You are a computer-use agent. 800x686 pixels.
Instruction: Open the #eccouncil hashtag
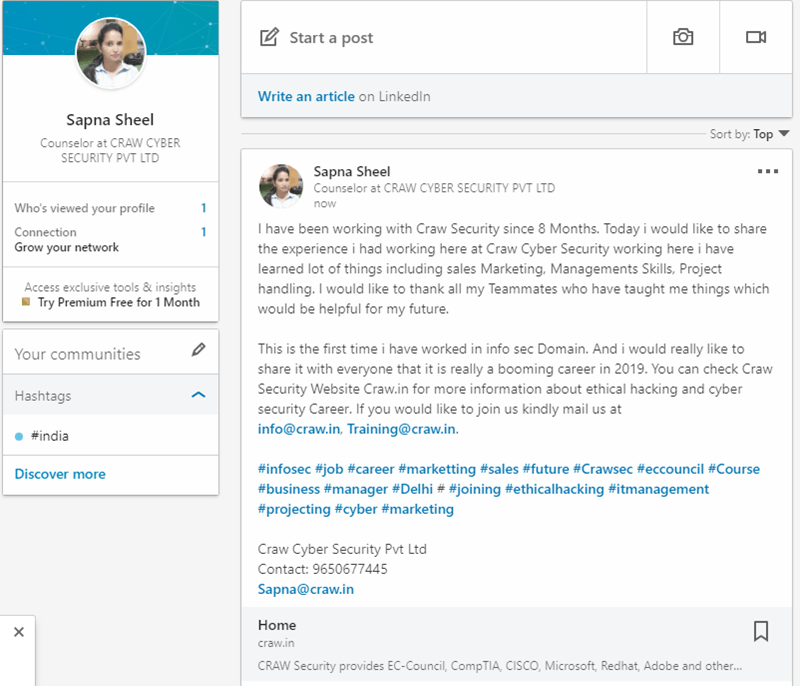click(x=670, y=469)
